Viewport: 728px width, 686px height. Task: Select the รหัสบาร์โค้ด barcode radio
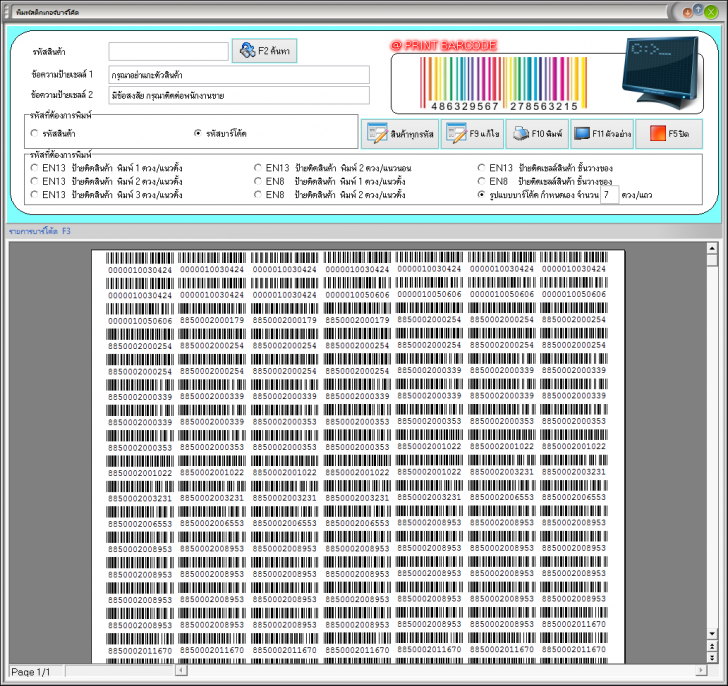198,133
